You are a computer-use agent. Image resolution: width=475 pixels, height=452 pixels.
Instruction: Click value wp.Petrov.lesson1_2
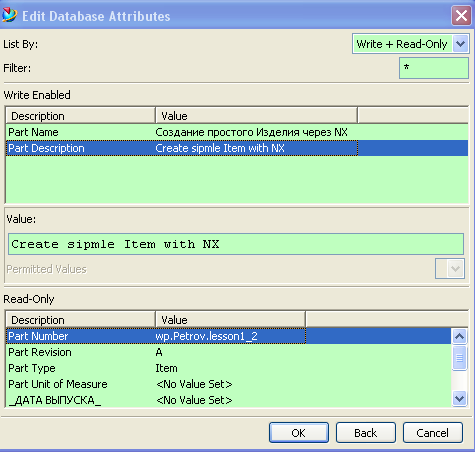point(206,336)
